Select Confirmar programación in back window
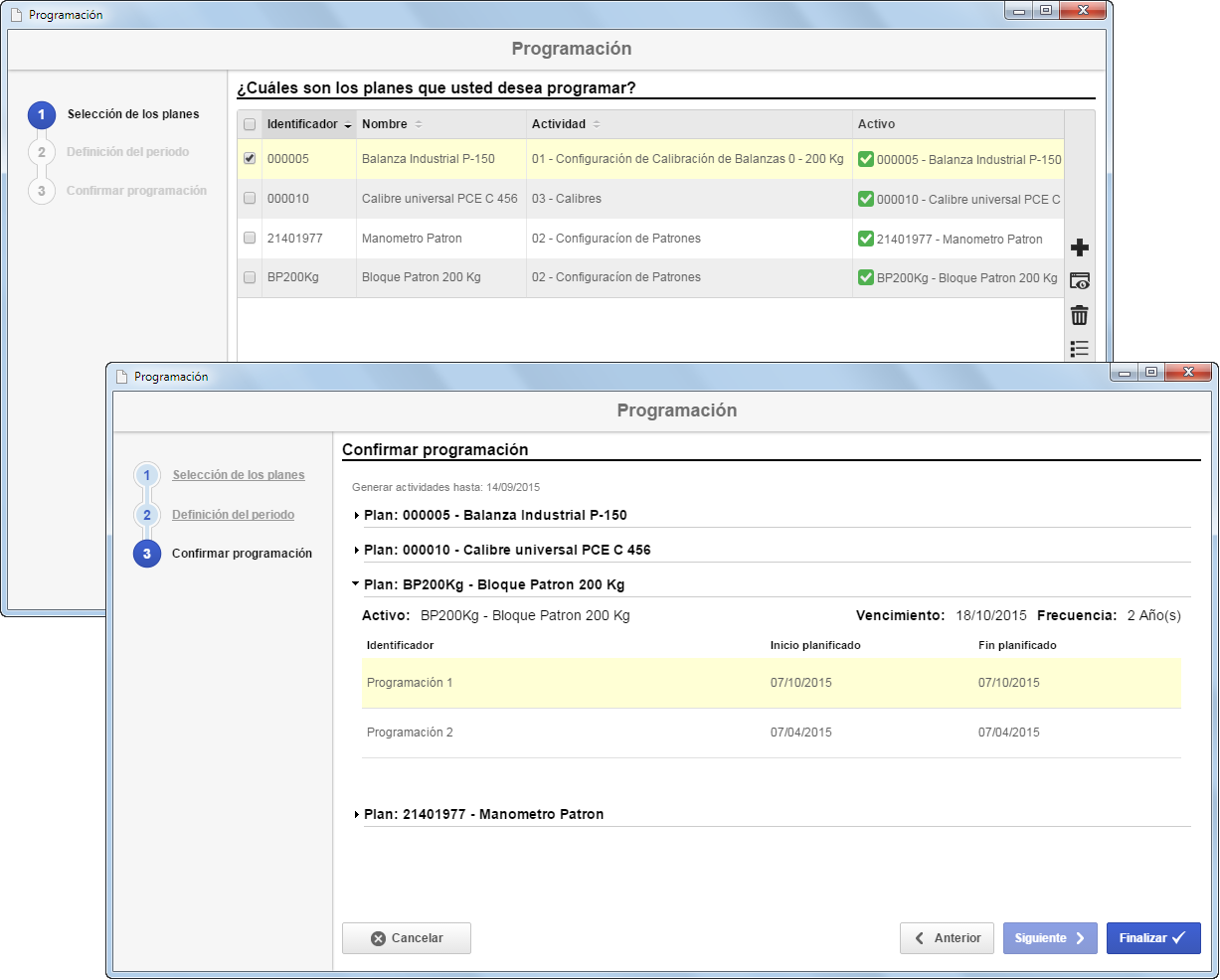Image resolution: width=1220 pixels, height=980 pixels. 136,191
